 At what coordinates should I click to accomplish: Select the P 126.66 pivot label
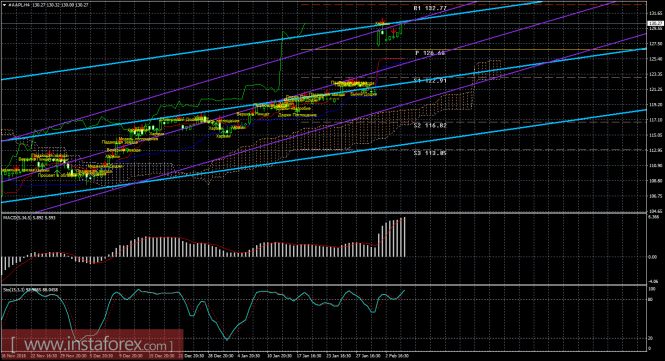pyautogui.click(x=430, y=53)
